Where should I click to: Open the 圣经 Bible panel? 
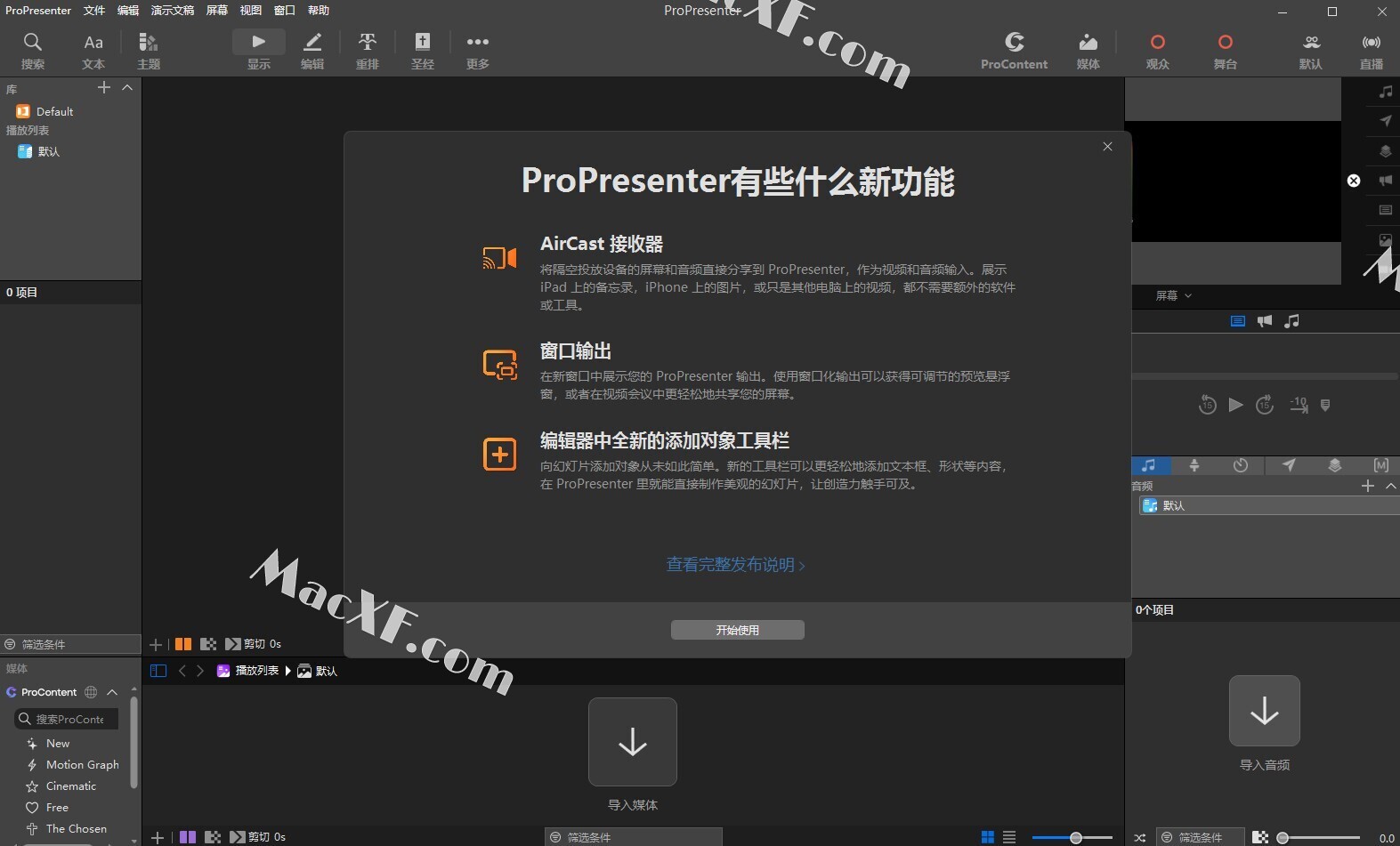tap(423, 51)
